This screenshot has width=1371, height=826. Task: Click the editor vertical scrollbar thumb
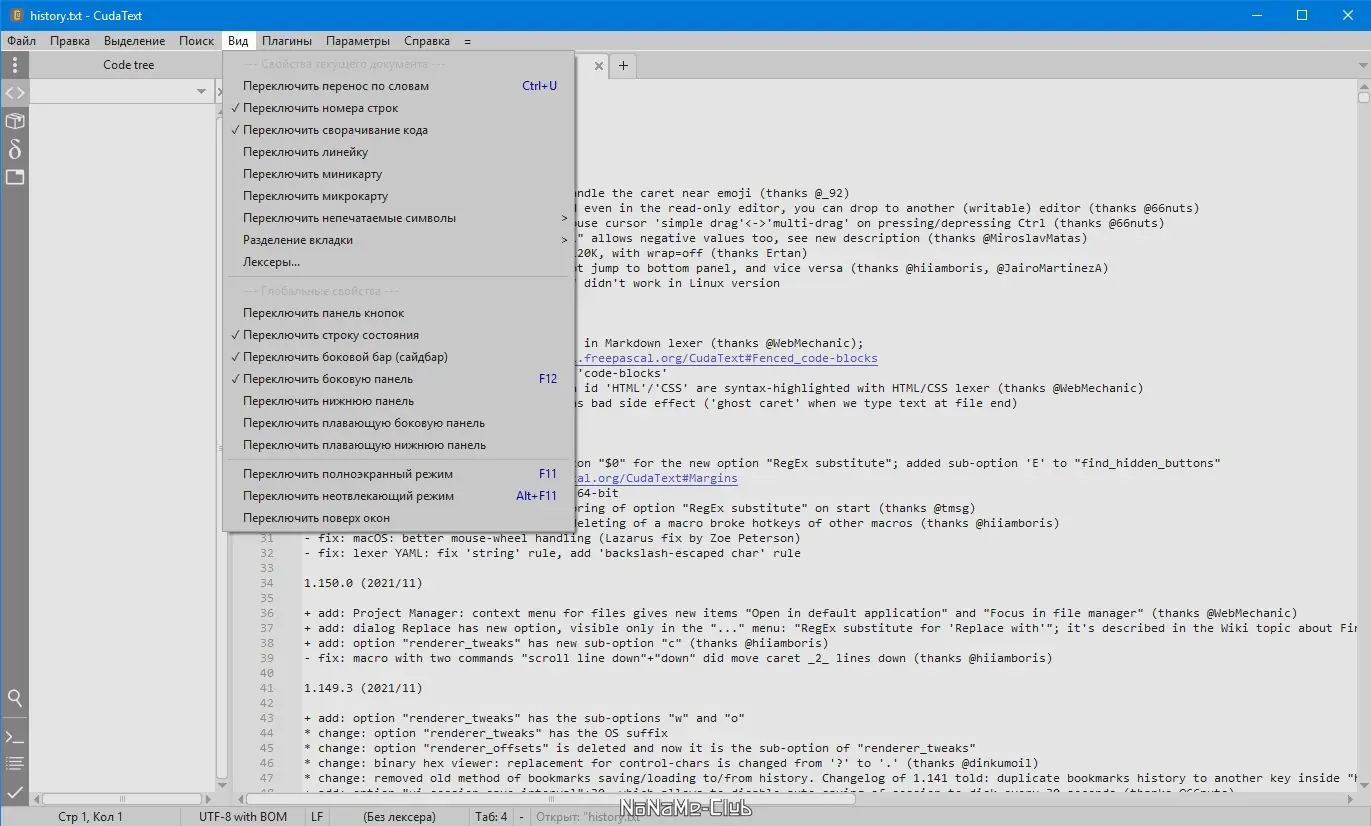click(1364, 97)
